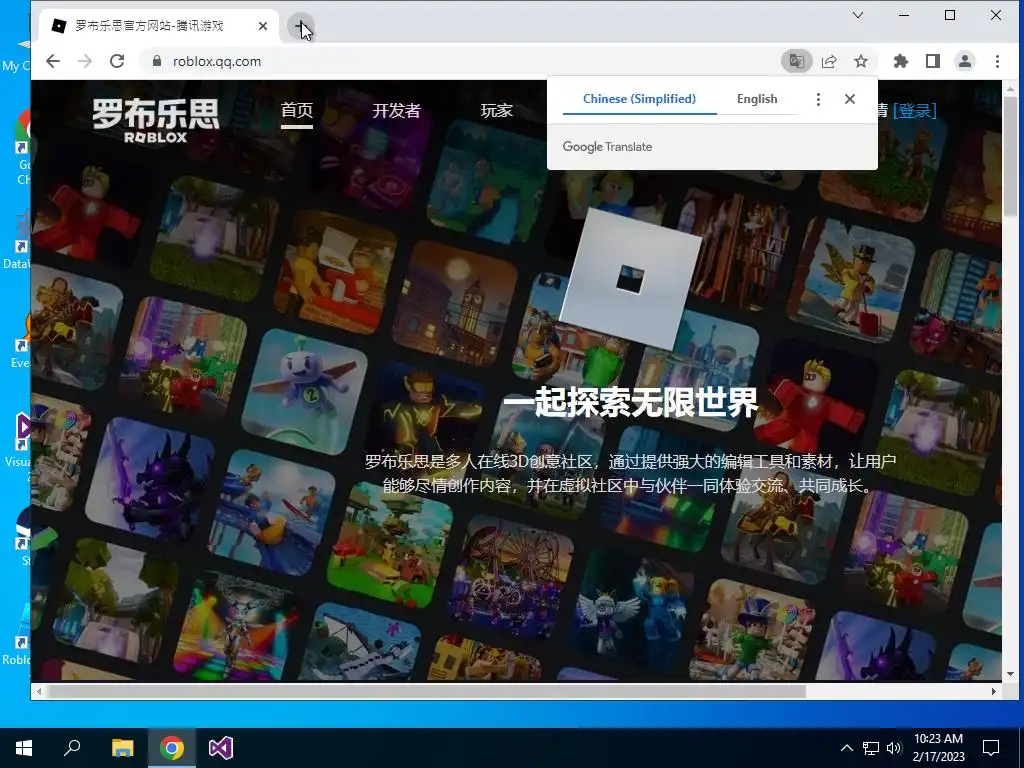This screenshot has width=1024, height=768.
Task: Open the volume tray icon
Action: [894, 748]
